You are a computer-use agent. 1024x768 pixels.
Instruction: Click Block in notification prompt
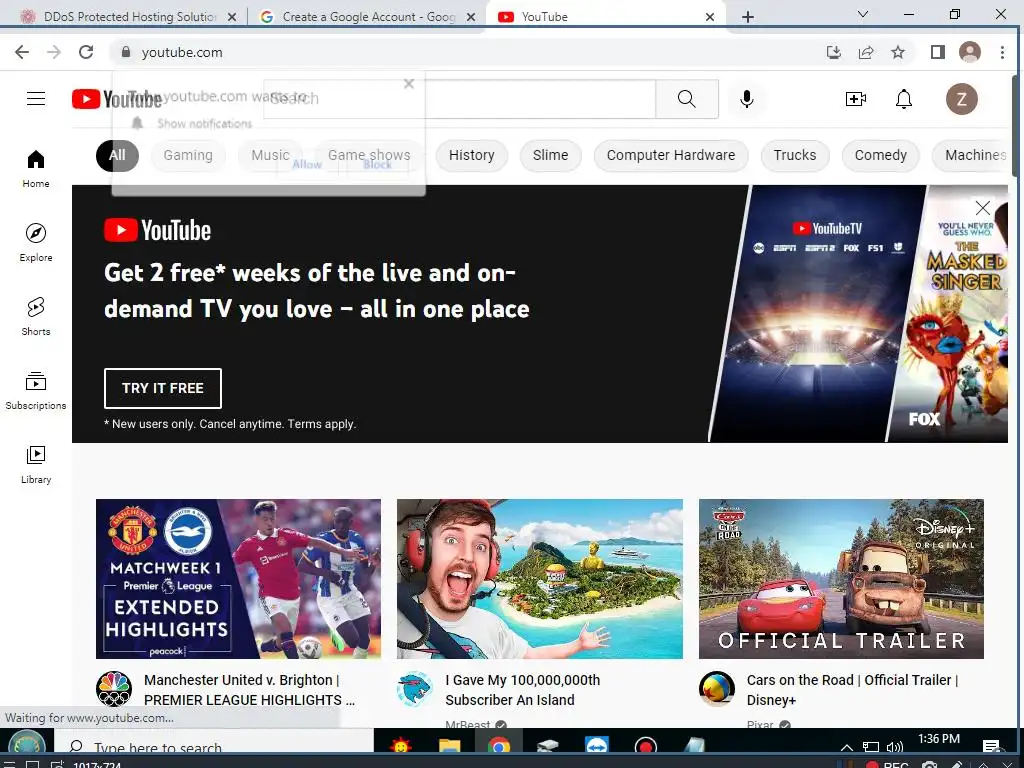[377, 165]
